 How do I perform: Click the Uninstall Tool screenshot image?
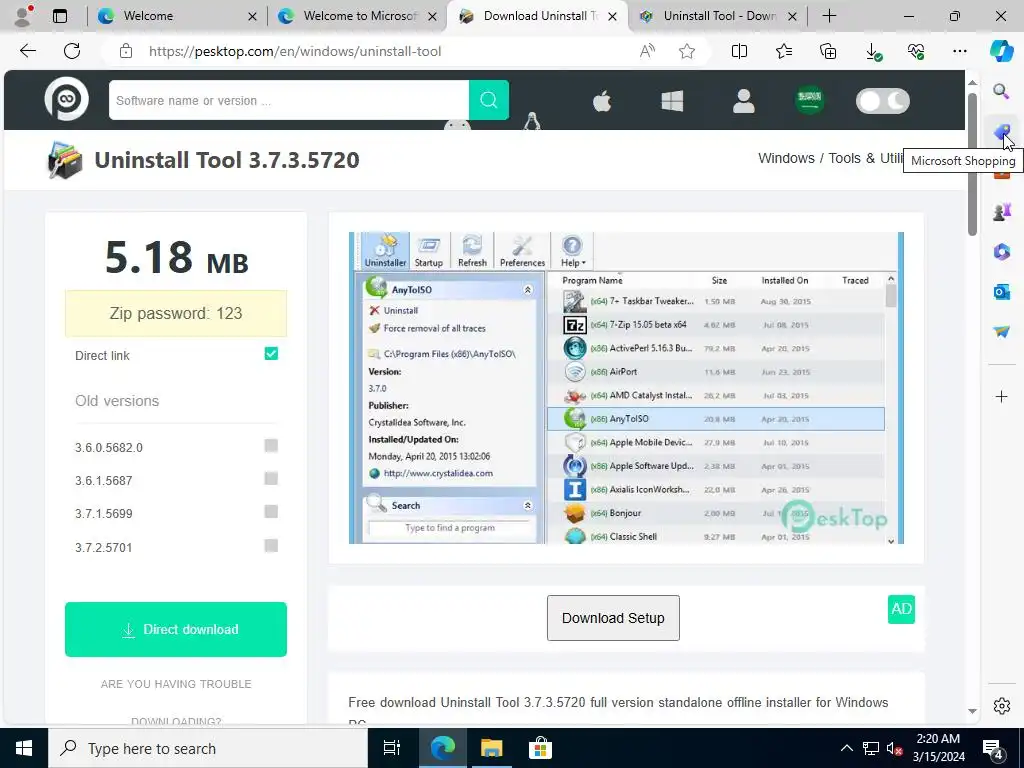(626, 388)
